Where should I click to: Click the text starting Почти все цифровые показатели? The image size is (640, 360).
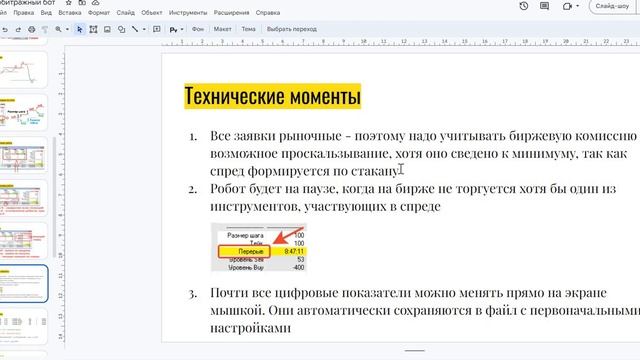pos(424,310)
